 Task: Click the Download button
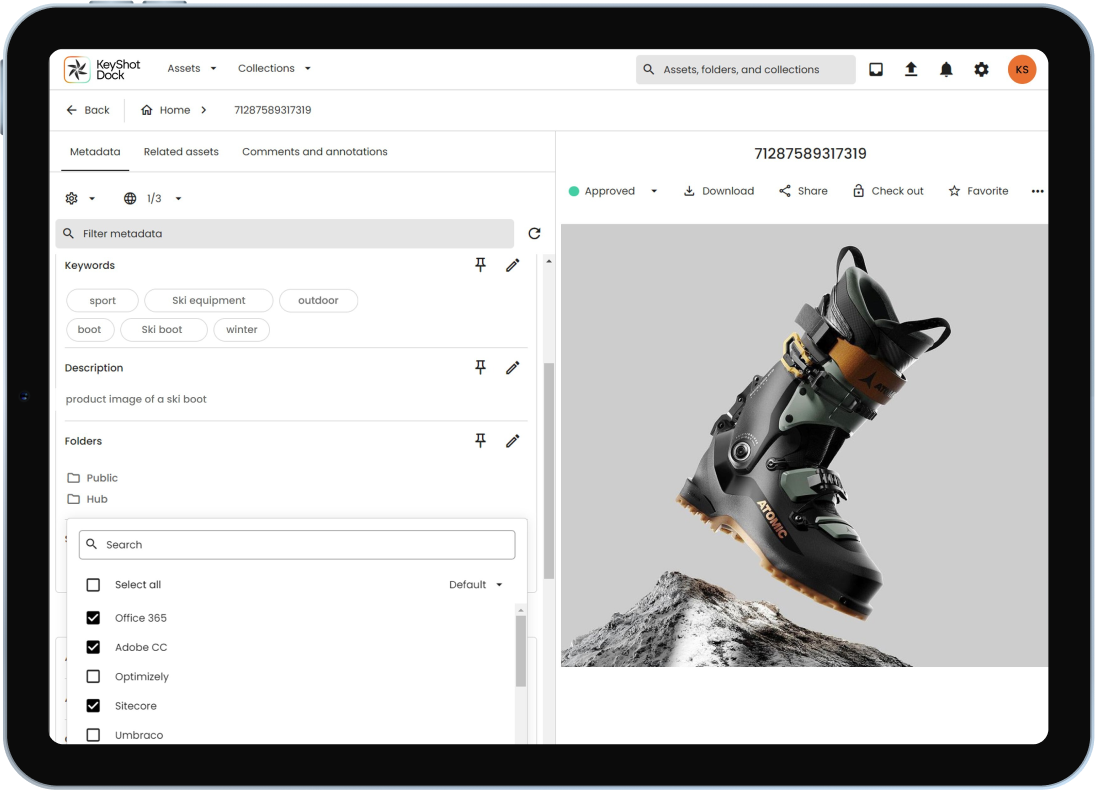[x=718, y=191]
